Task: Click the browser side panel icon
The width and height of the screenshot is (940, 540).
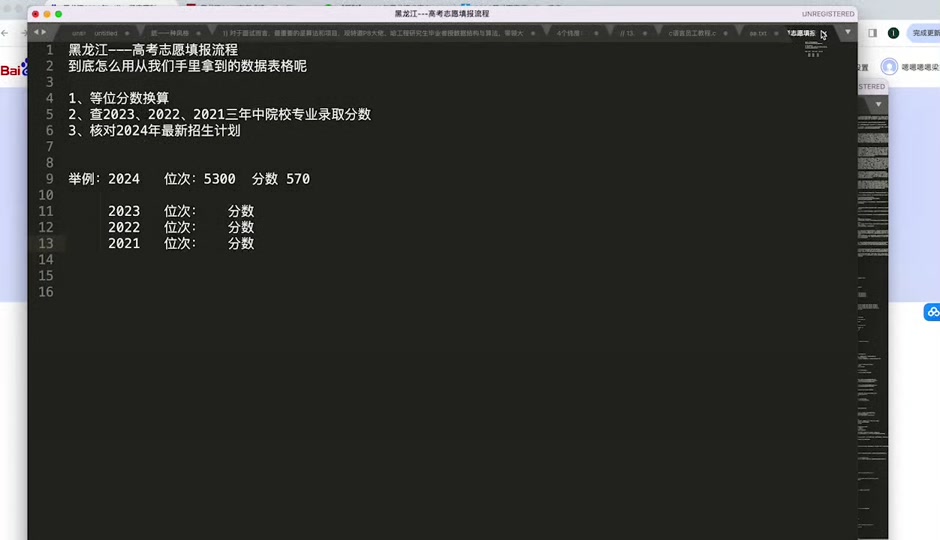Action: pos(872,33)
